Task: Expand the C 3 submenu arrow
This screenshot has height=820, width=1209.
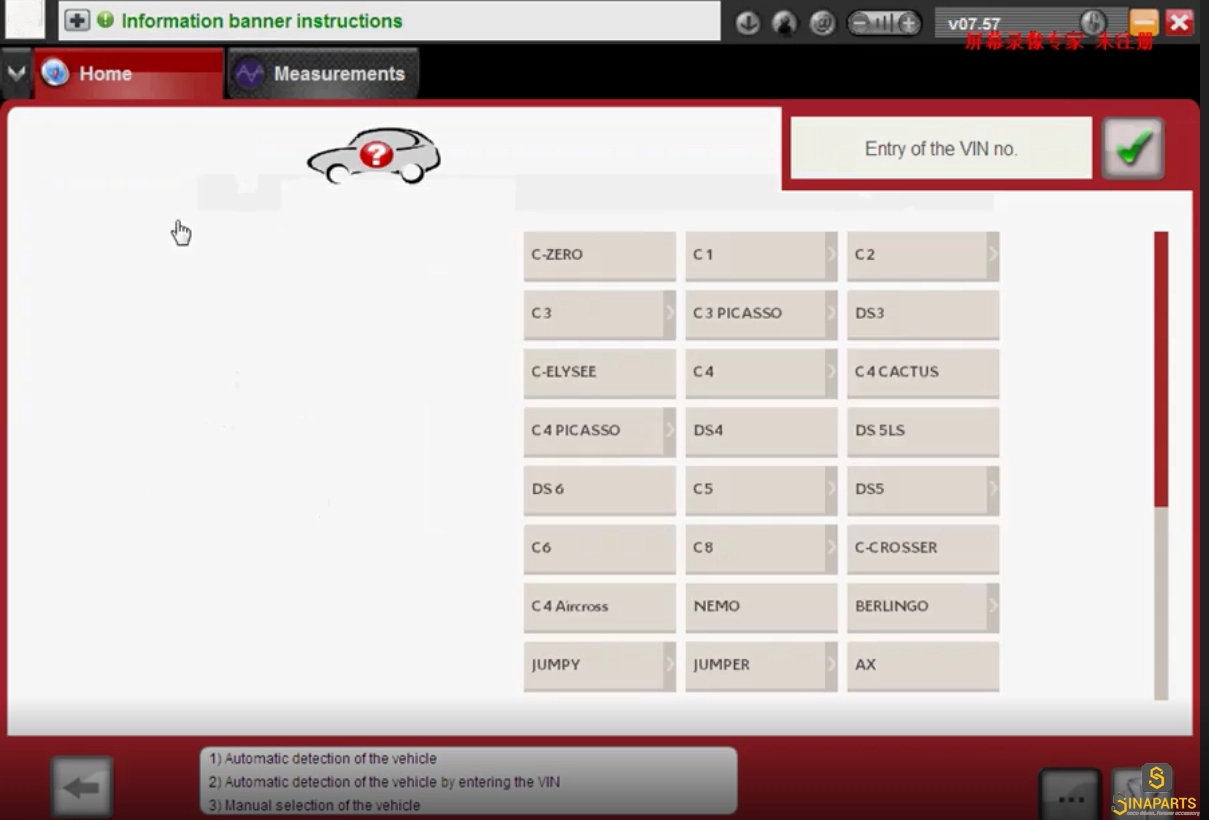Action: [x=669, y=314]
